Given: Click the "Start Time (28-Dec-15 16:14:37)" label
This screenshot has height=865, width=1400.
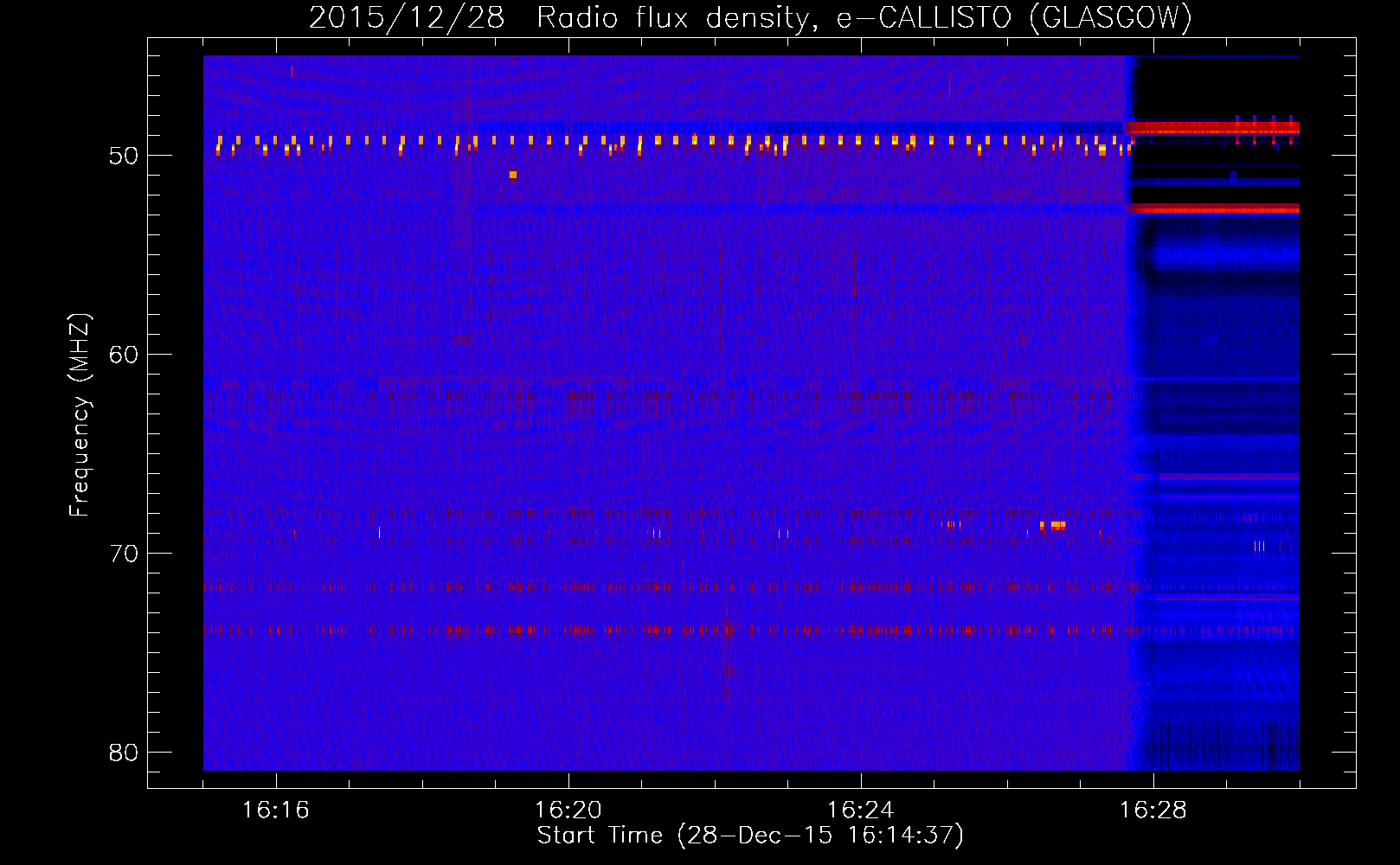Looking at the screenshot, I should click(750, 836).
